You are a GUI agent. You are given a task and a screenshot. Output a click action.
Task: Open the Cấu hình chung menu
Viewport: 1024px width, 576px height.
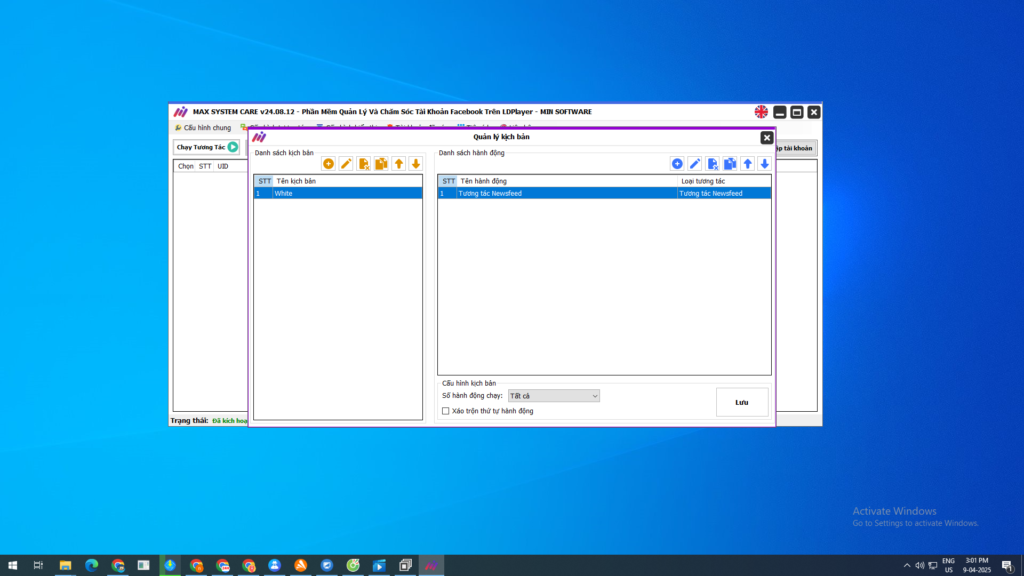[x=203, y=128]
